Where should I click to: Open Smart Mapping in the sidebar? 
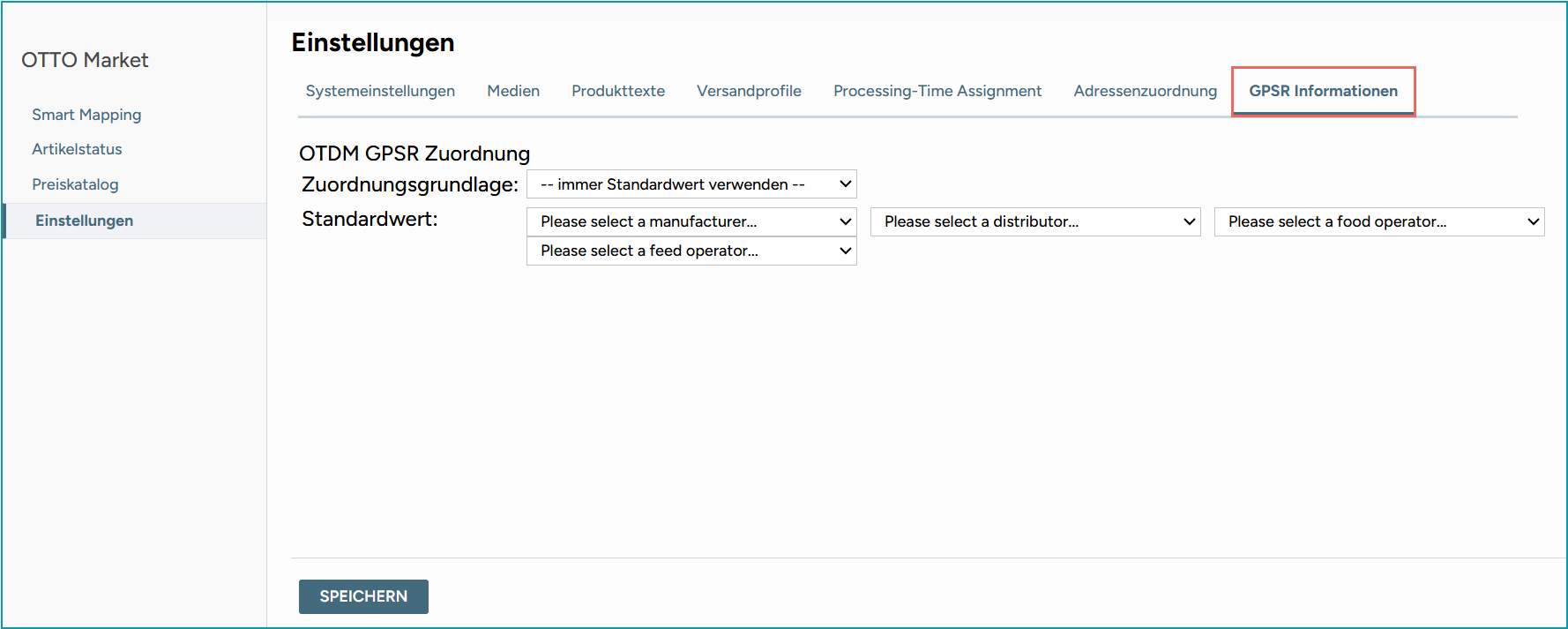click(x=86, y=115)
